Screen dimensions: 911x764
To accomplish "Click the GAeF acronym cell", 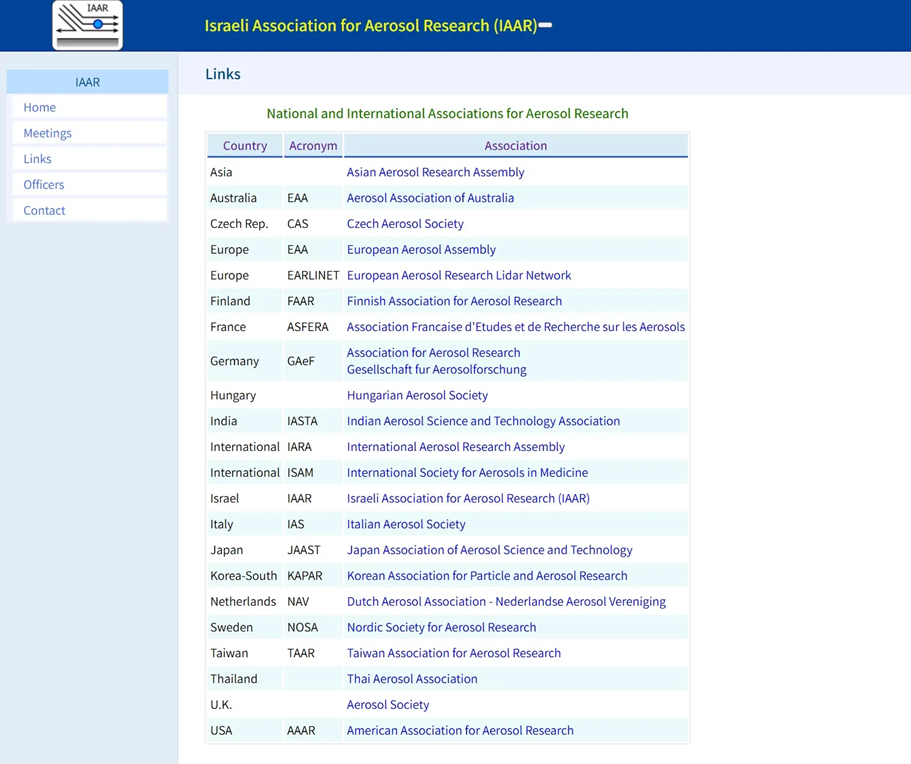I will (313, 361).
